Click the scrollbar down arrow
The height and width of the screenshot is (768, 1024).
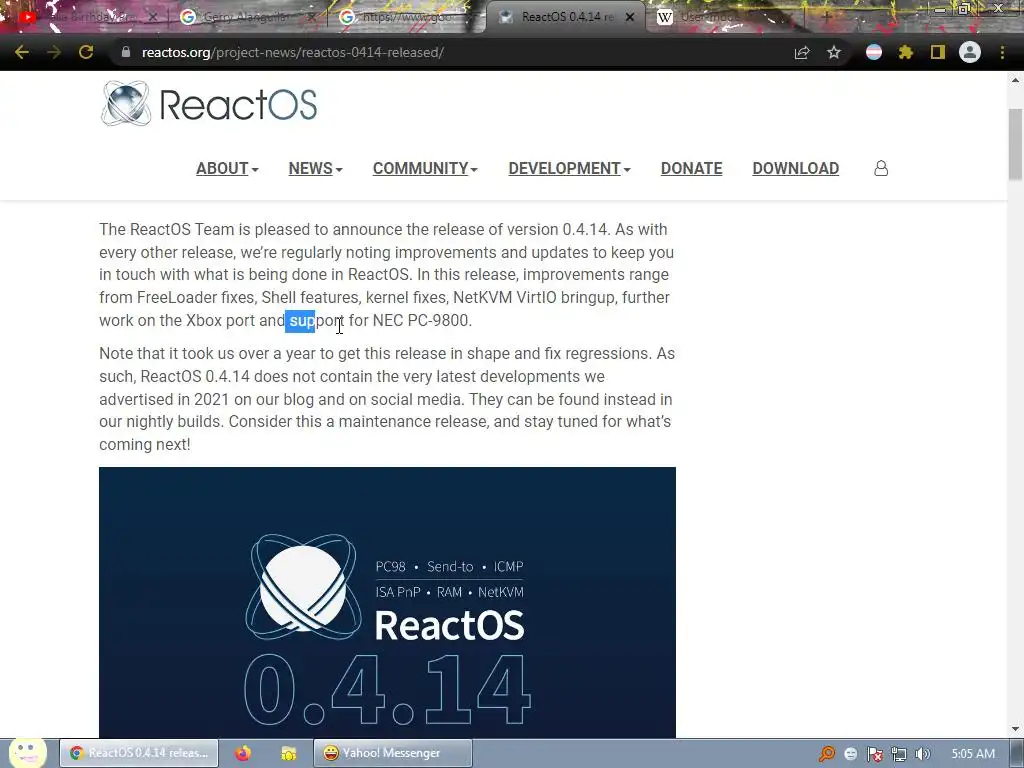pyautogui.click(x=1015, y=729)
